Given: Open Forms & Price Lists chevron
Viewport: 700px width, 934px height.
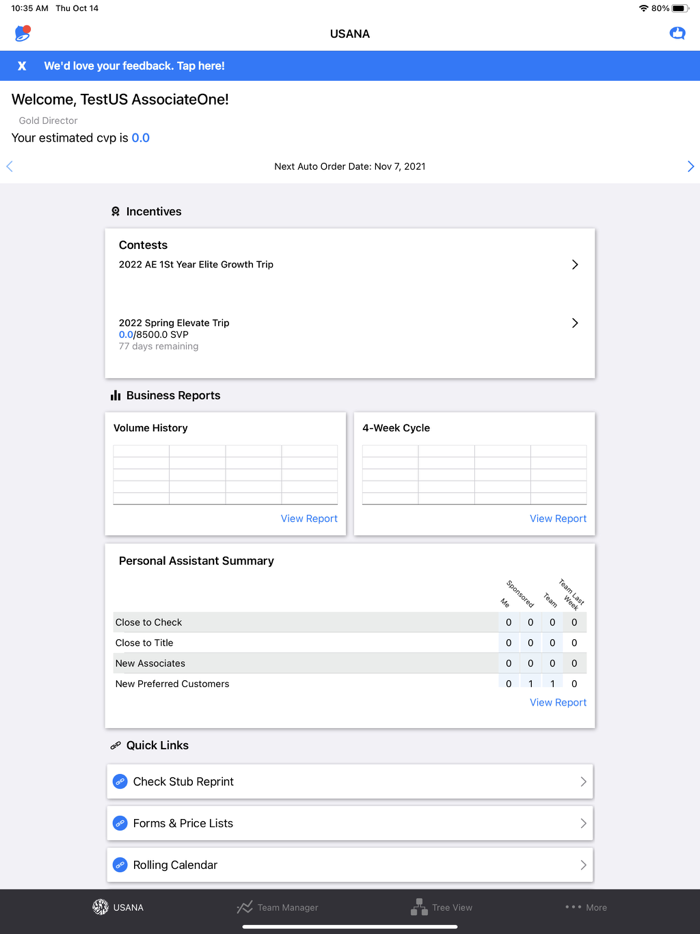Looking at the screenshot, I should [583, 823].
